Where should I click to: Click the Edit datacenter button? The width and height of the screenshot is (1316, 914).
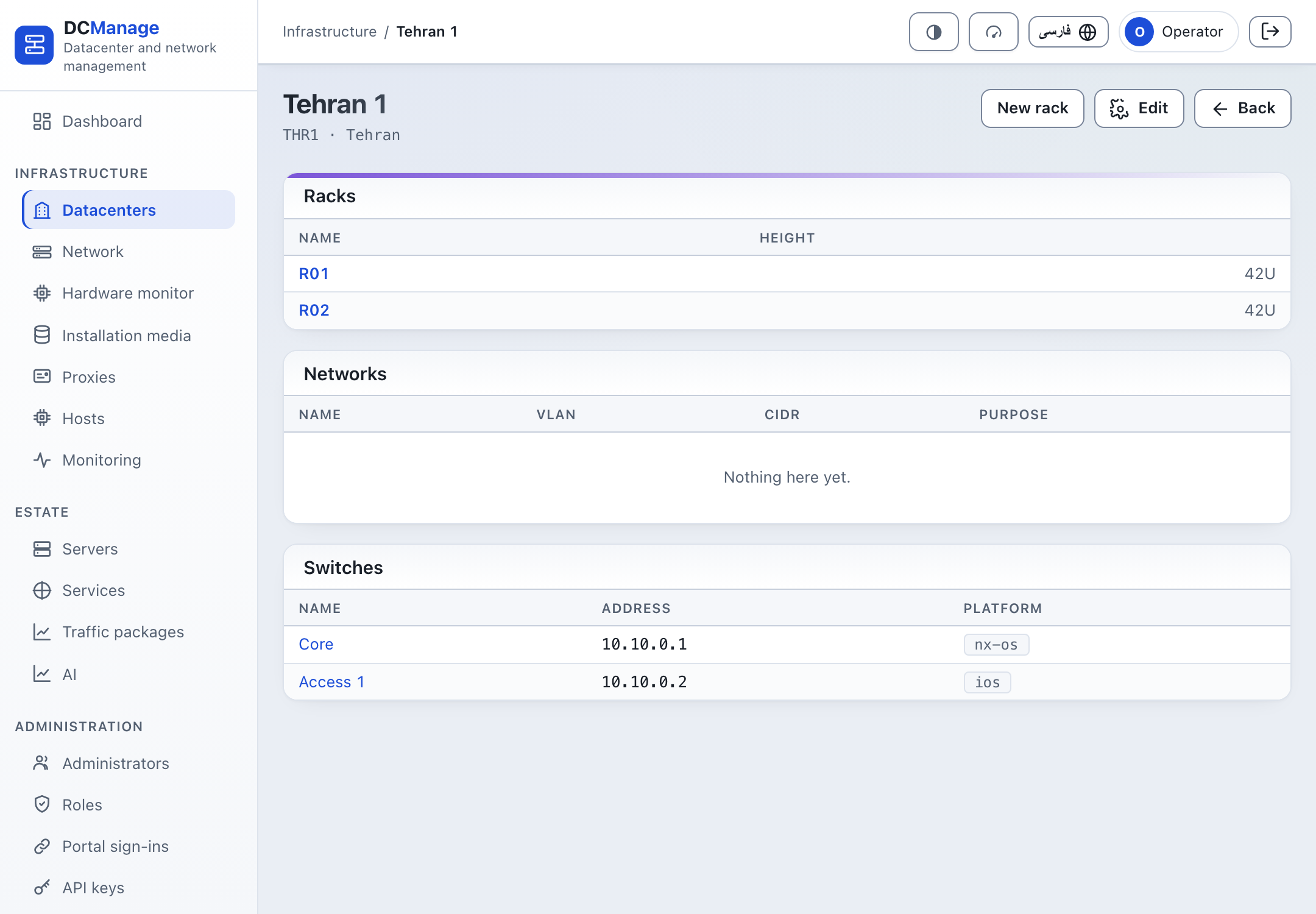1139,108
